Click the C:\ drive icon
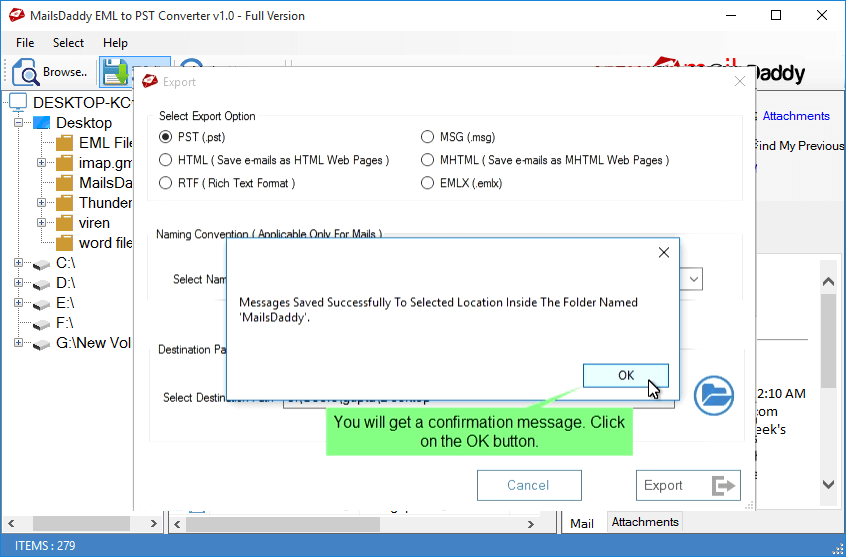846x557 pixels. coord(42,264)
